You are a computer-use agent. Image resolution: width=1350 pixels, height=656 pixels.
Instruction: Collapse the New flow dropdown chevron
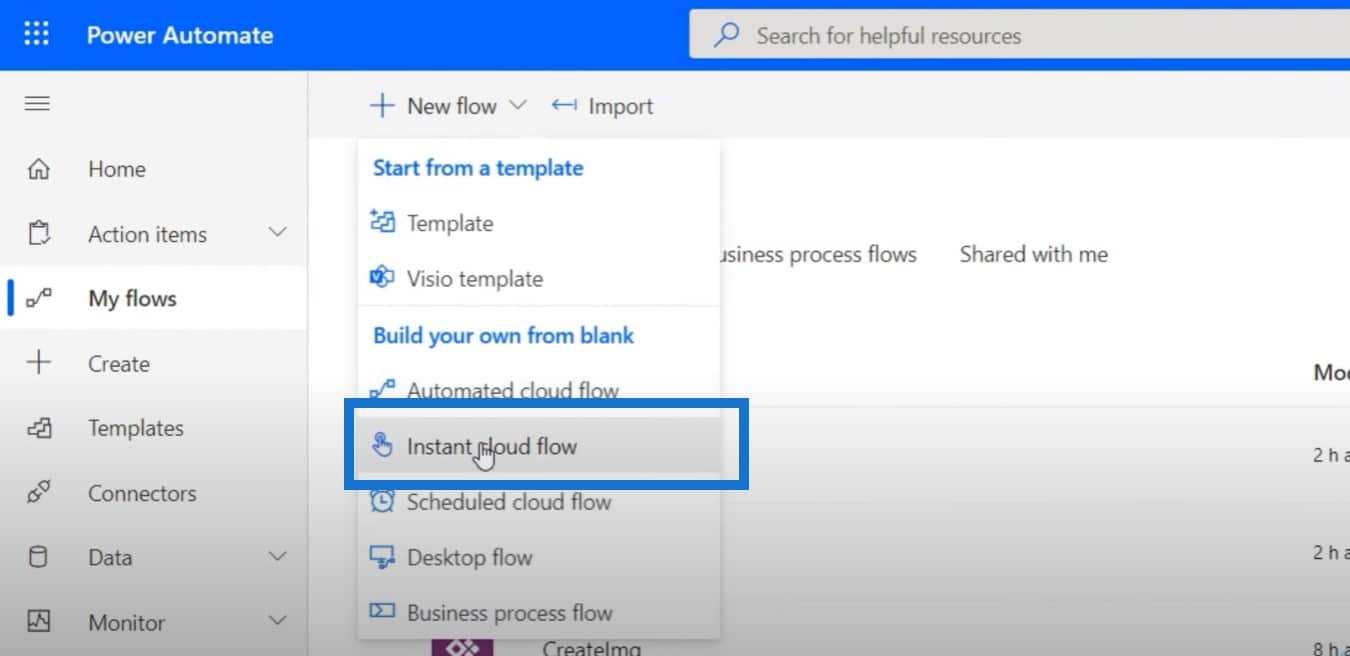coord(517,105)
